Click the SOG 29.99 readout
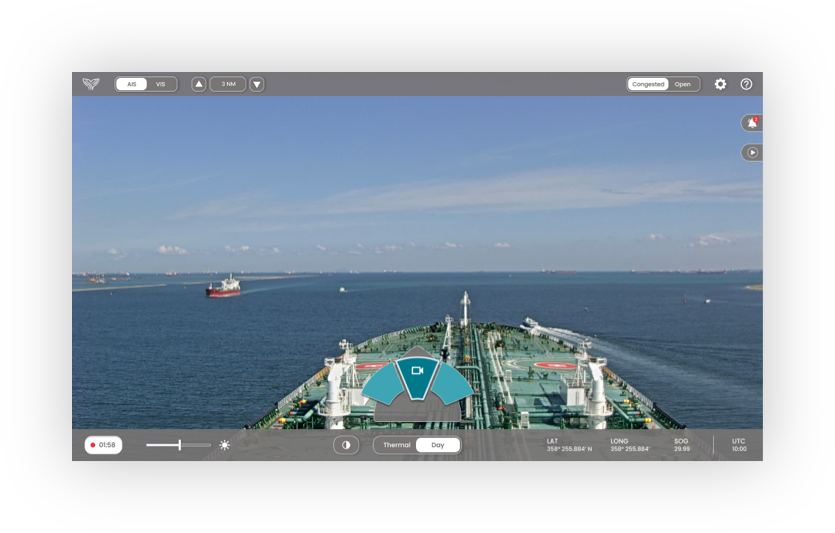This screenshot has width=835, height=533. tap(682, 445)
